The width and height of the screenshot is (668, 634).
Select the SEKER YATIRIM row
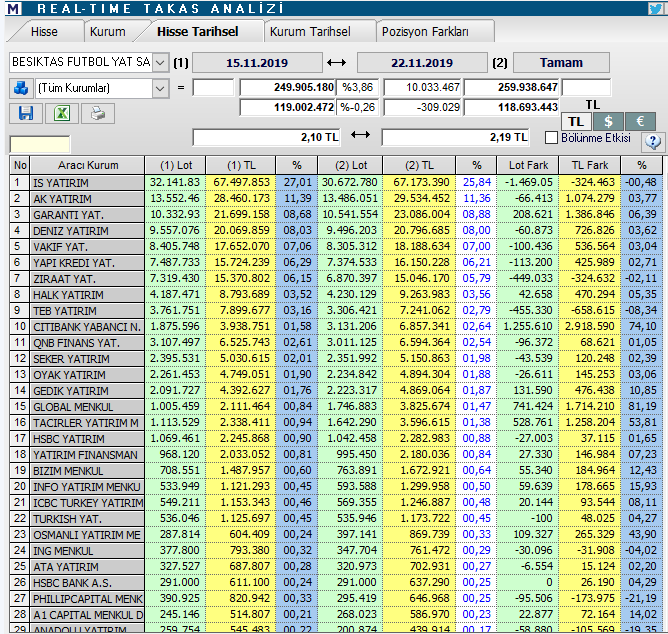pos(336,359)
